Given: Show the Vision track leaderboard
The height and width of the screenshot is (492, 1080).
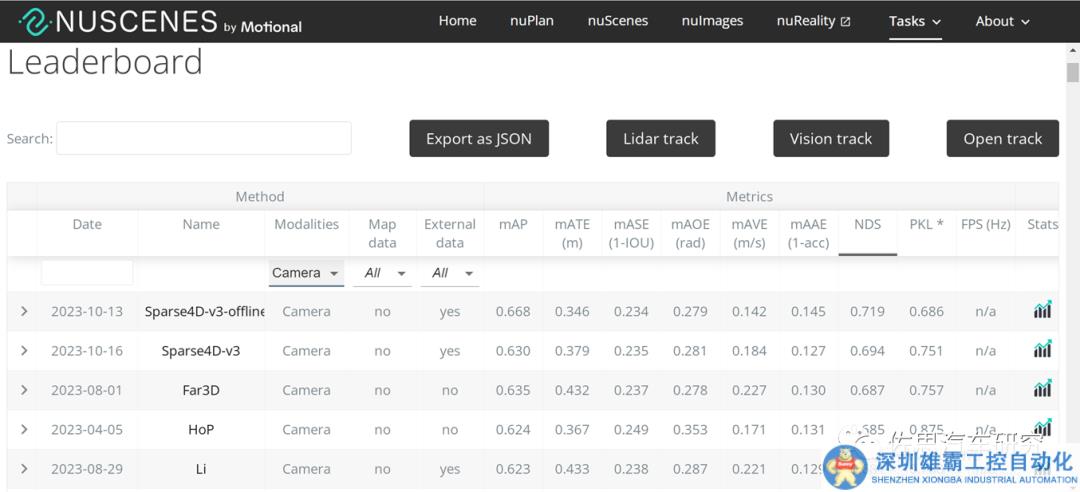Looking at the screenshot, I should point(831,139).
